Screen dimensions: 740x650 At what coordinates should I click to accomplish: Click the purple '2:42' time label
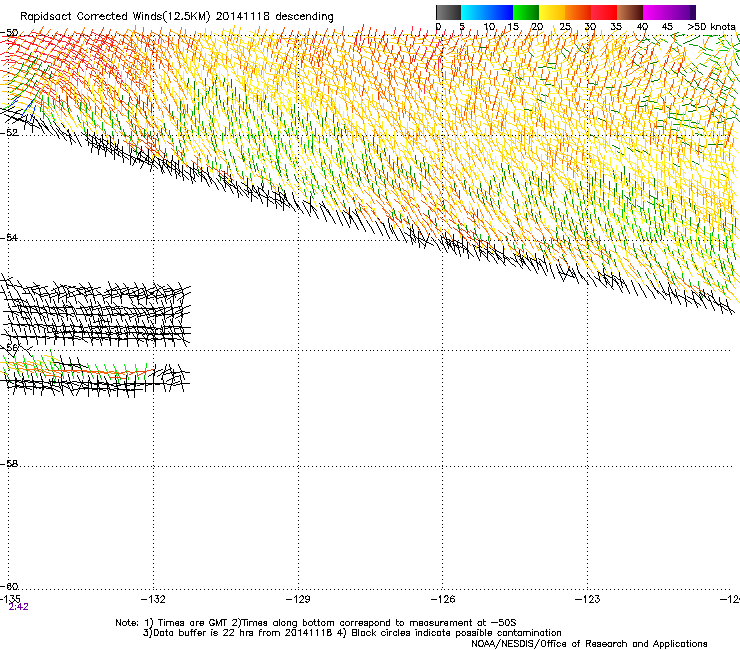pyautogui.click(x=18, y=607)
